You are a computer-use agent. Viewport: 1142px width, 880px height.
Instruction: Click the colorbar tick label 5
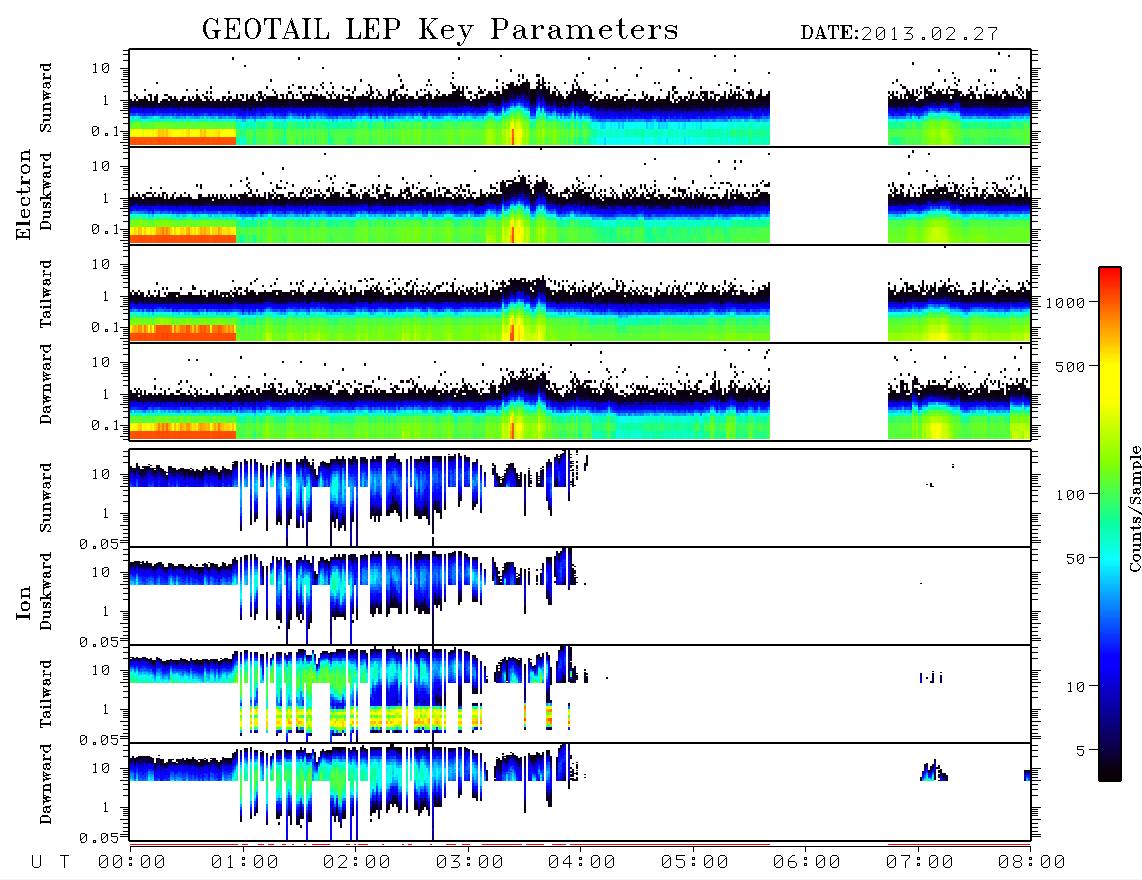(x=1080, y=751)
